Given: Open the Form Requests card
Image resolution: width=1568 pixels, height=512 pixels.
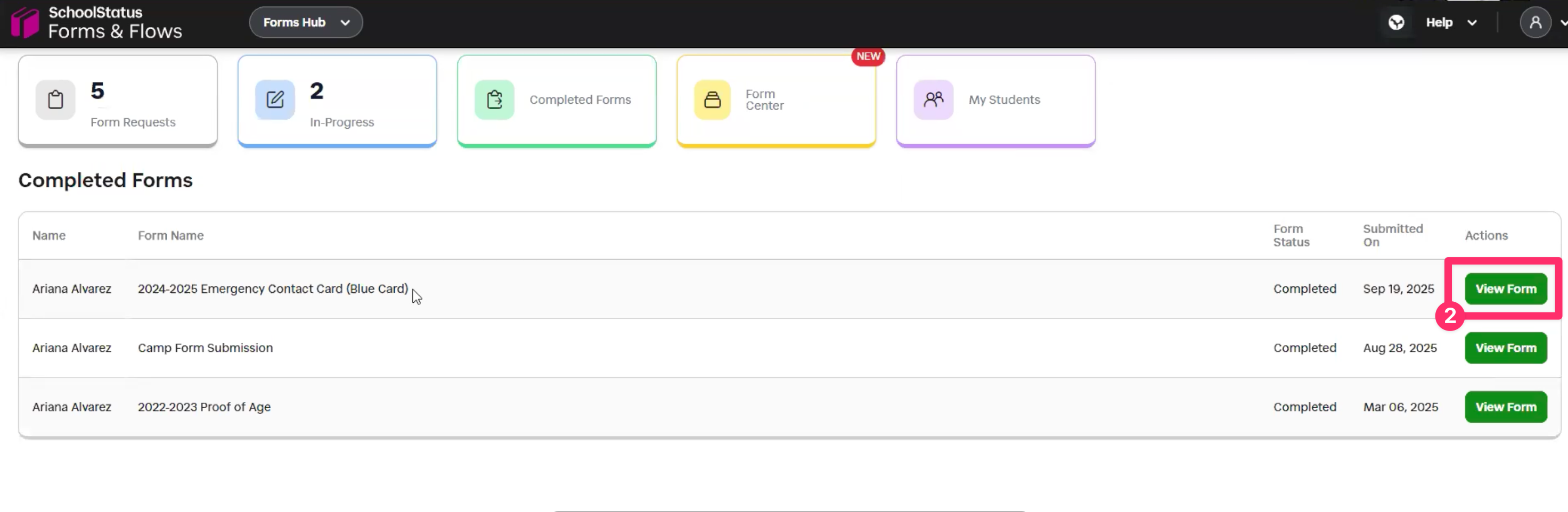Looking at the screenshot, I should point(118,101).
